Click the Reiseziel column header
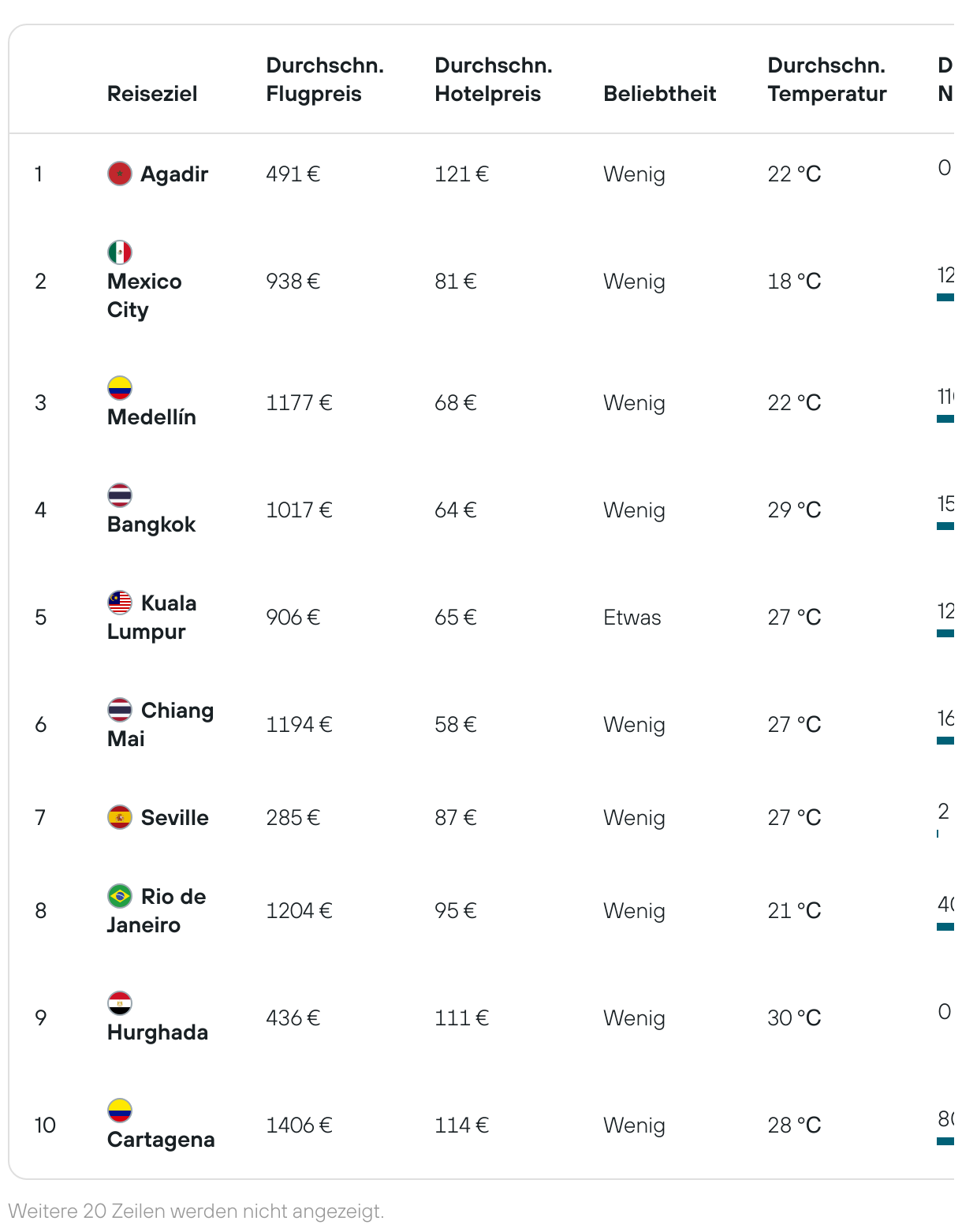Viewport: 962px width, 1232px height. pyautogui.click(x=152, y=94)
